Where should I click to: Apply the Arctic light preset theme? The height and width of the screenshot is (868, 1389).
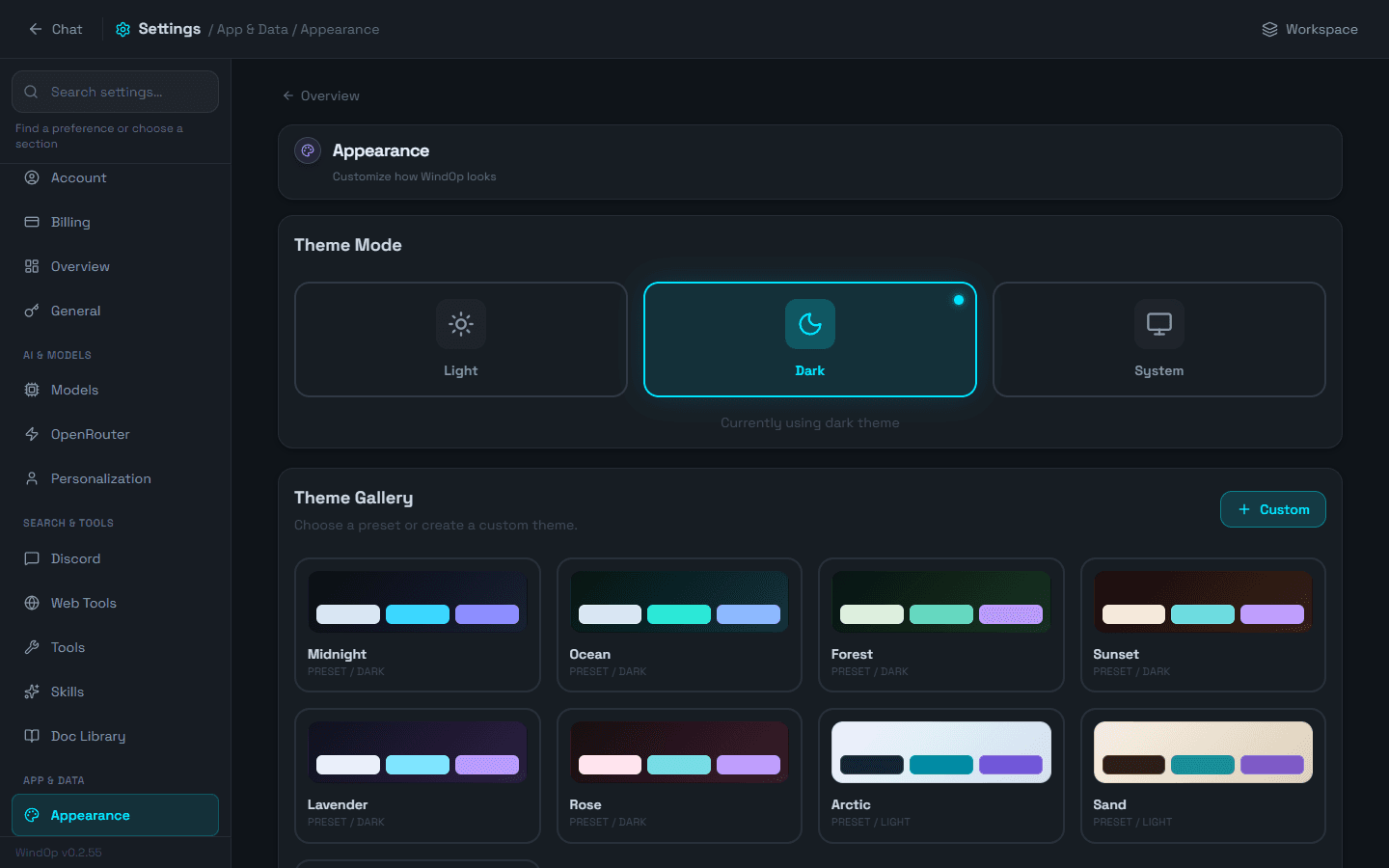pyautogui.click(x=941, y=775)
